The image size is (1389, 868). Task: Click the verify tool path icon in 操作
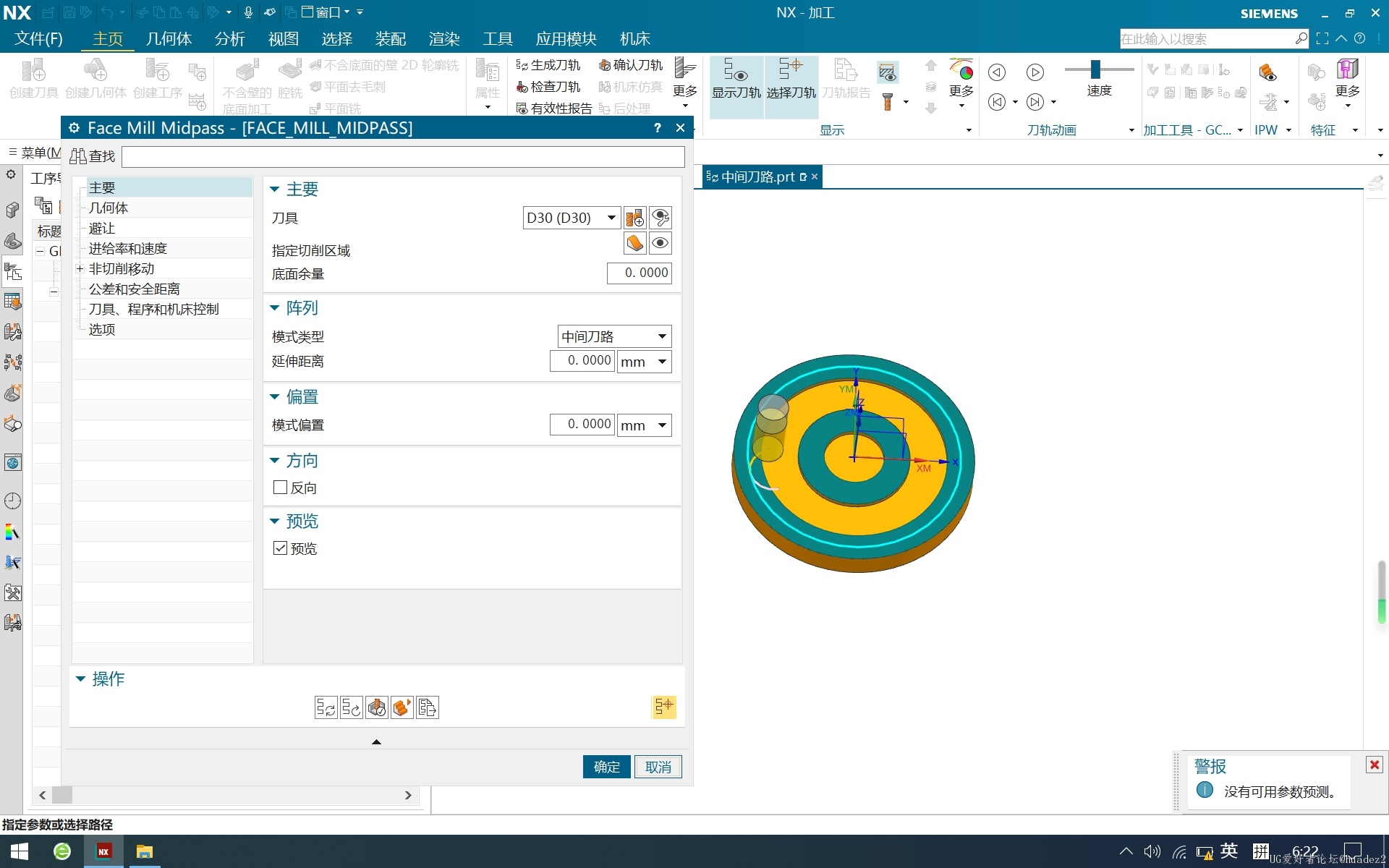tap(377, 707)
